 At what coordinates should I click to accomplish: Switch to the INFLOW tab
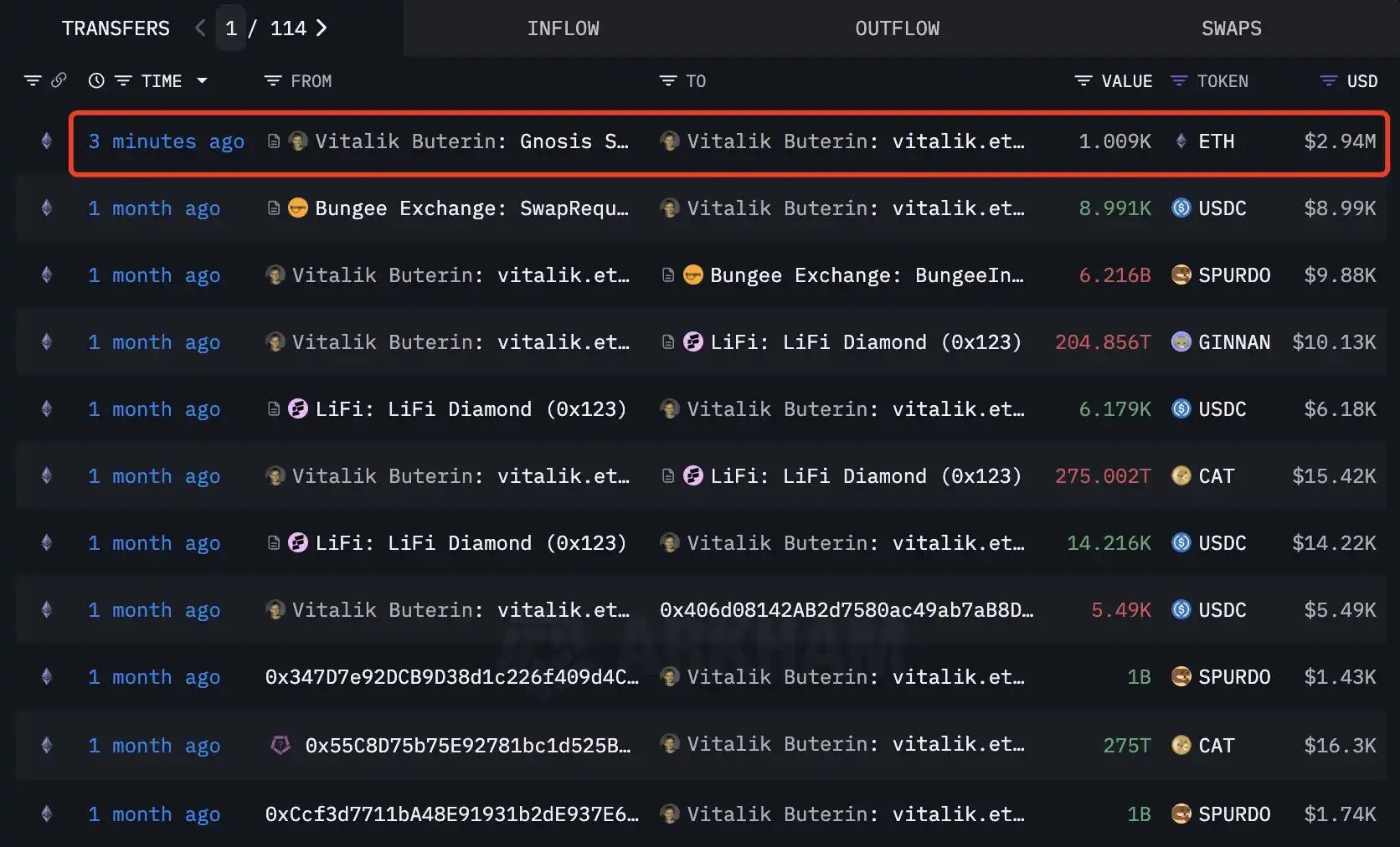pos(563,28)
